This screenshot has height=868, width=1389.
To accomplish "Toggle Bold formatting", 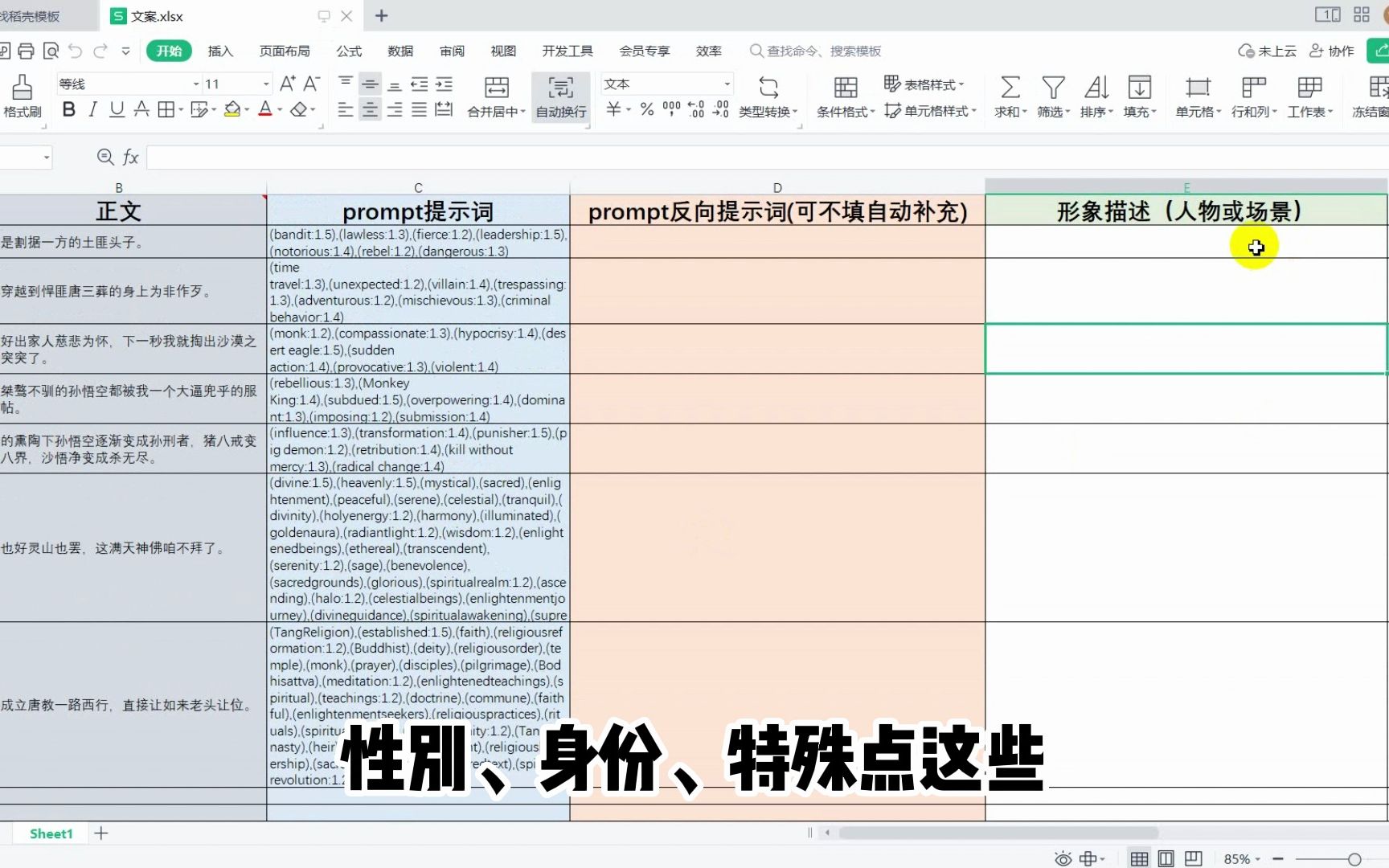I will coord(69,109).
